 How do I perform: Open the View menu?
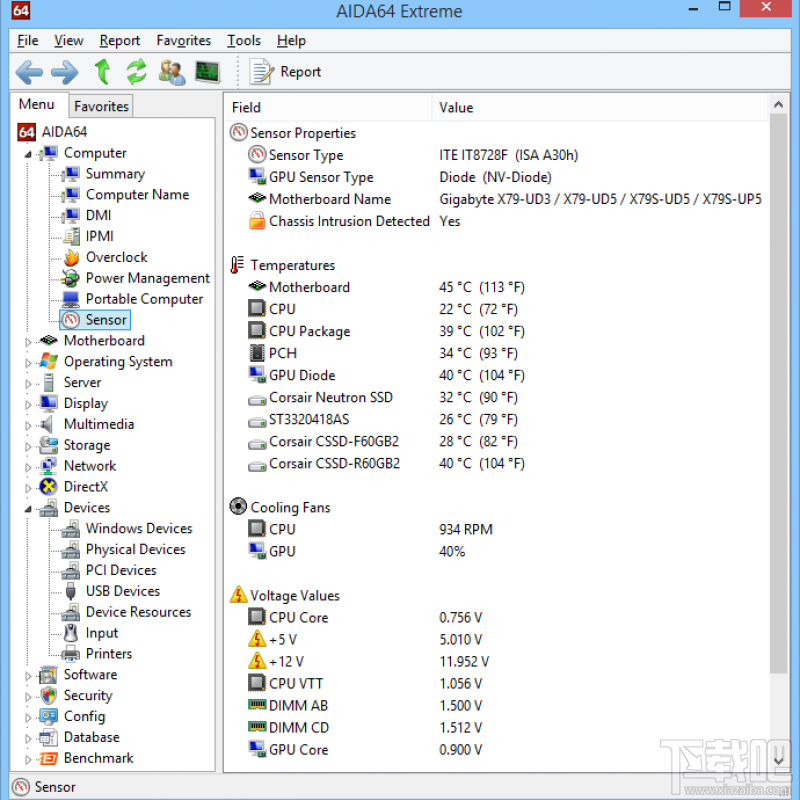68,40
